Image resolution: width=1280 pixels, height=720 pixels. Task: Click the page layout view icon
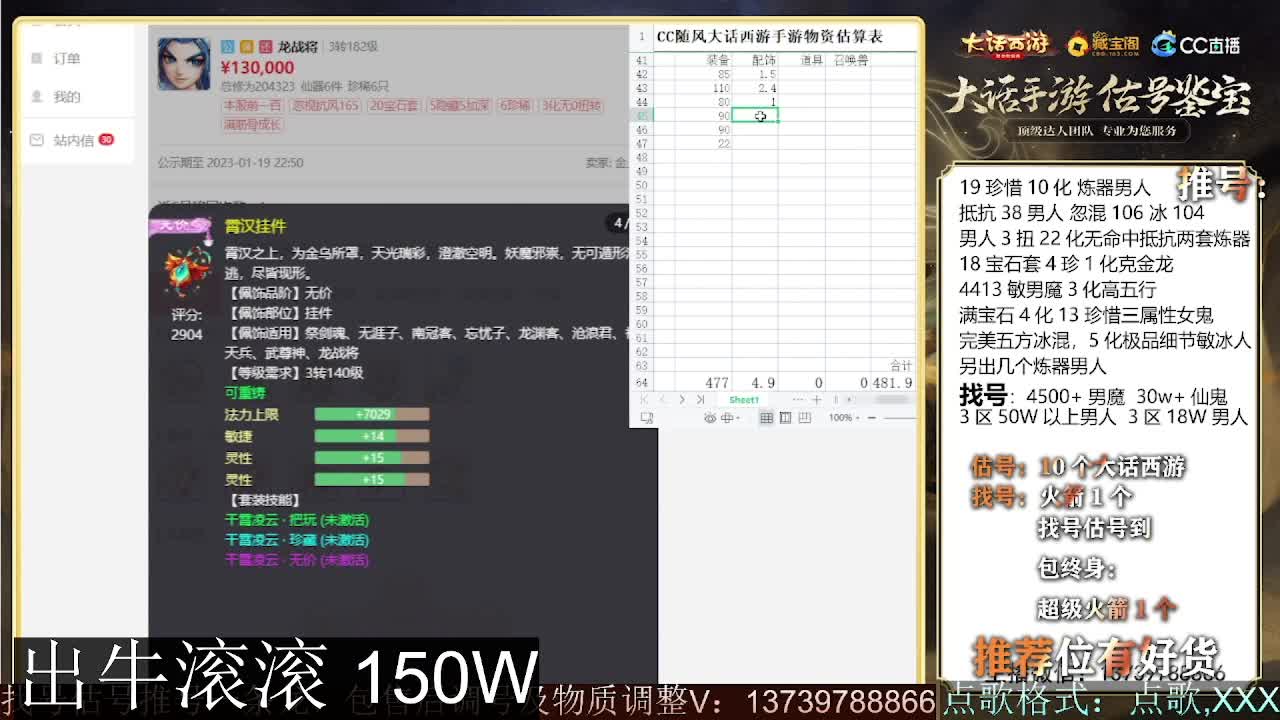tap(786, 418)
